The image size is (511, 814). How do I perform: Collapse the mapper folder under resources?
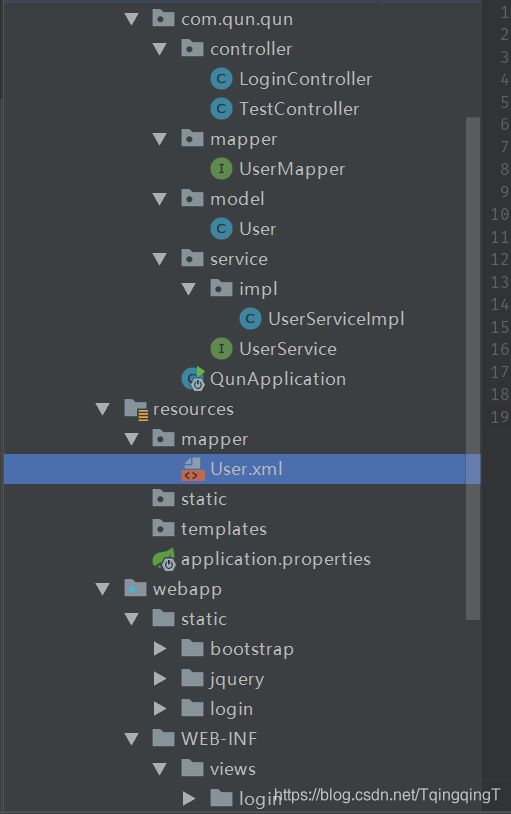(x=132, y=439)
